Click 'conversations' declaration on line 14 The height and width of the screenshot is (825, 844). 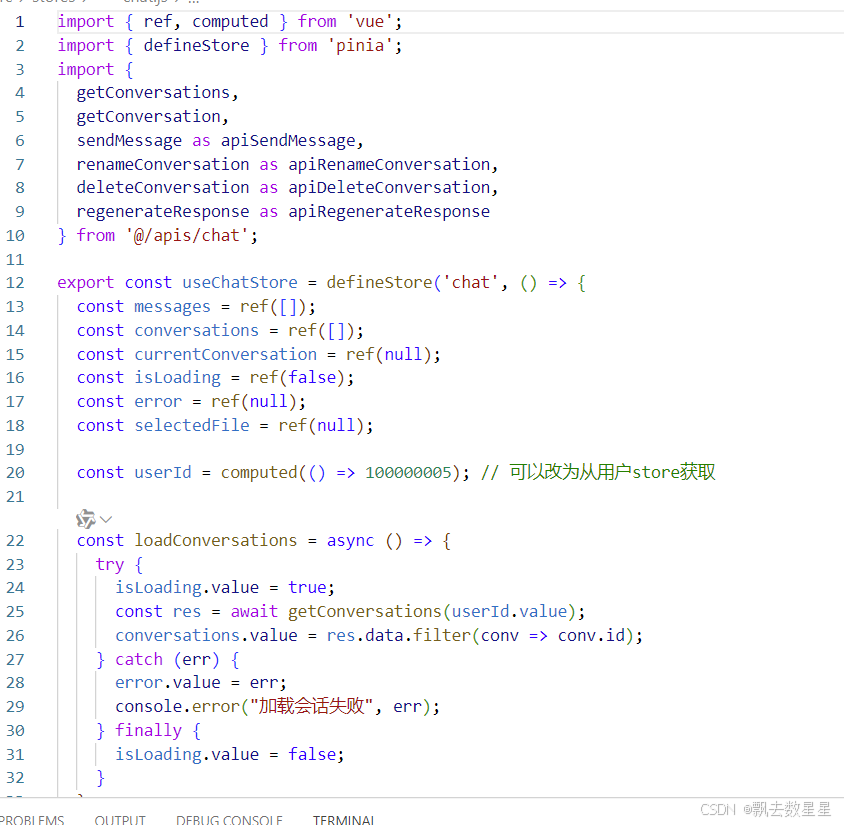(196, 331)
